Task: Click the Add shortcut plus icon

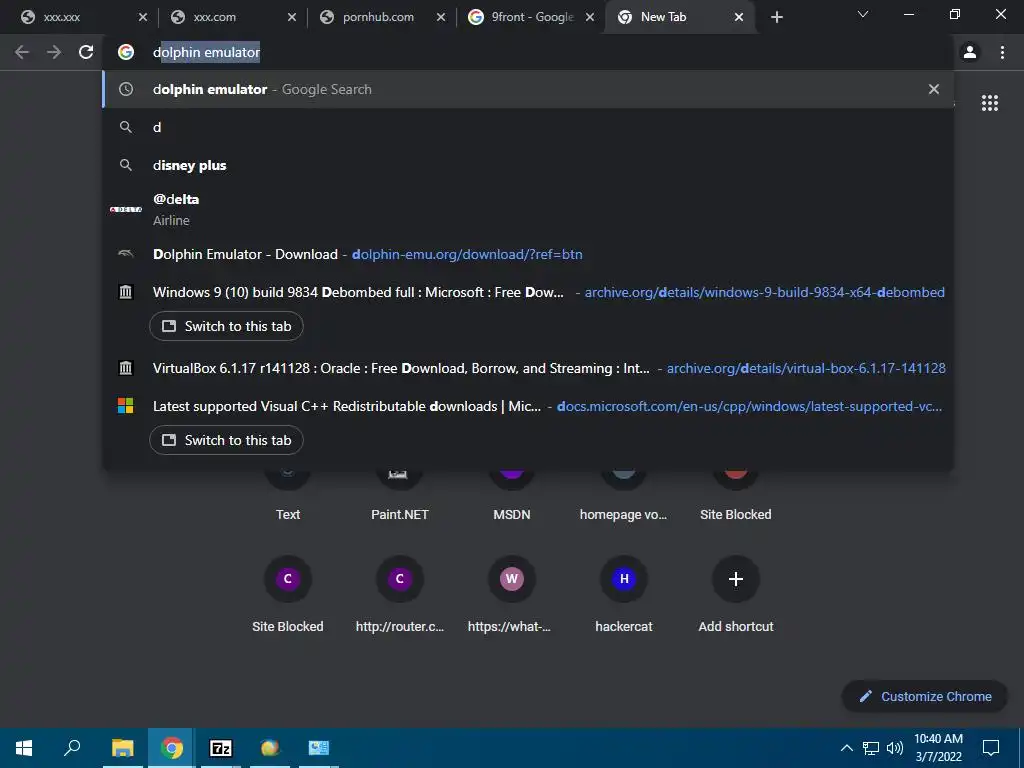Action: coord(735,579)
